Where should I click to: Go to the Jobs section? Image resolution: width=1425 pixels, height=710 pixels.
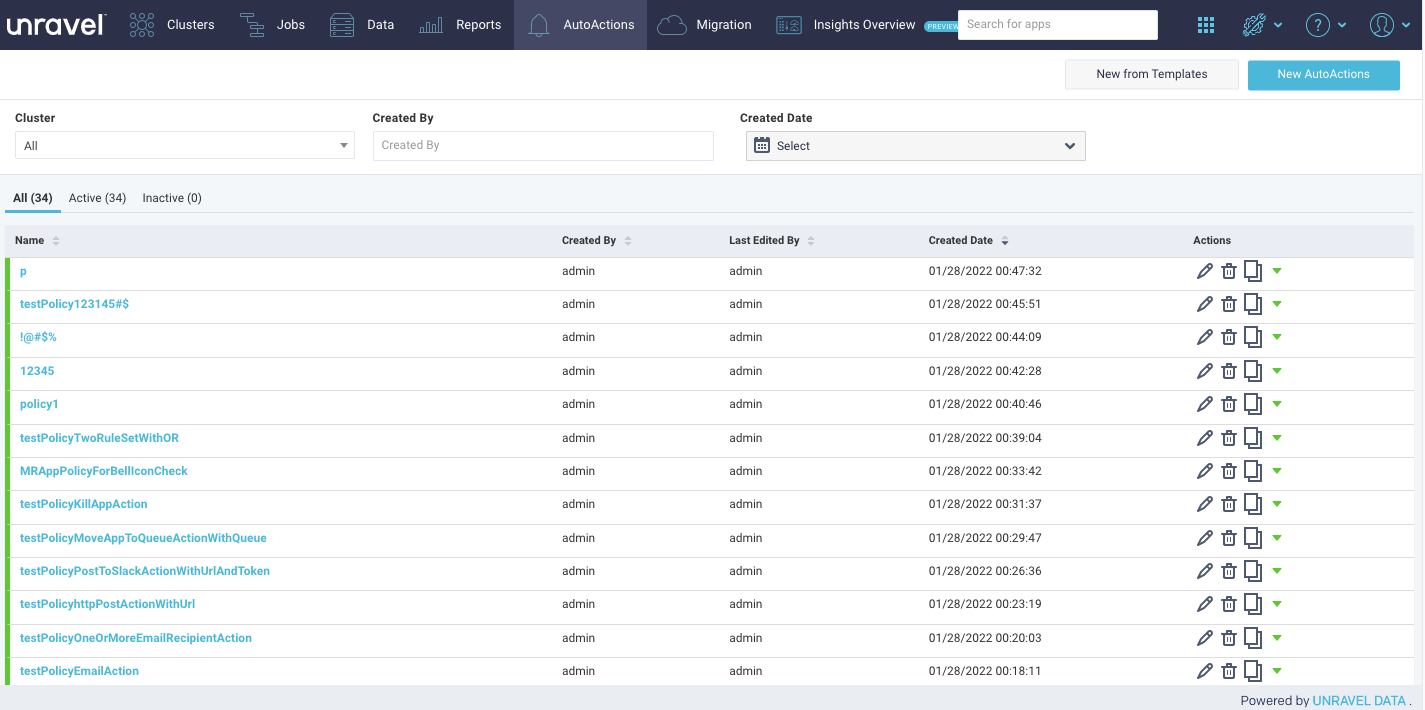[273, 25]
